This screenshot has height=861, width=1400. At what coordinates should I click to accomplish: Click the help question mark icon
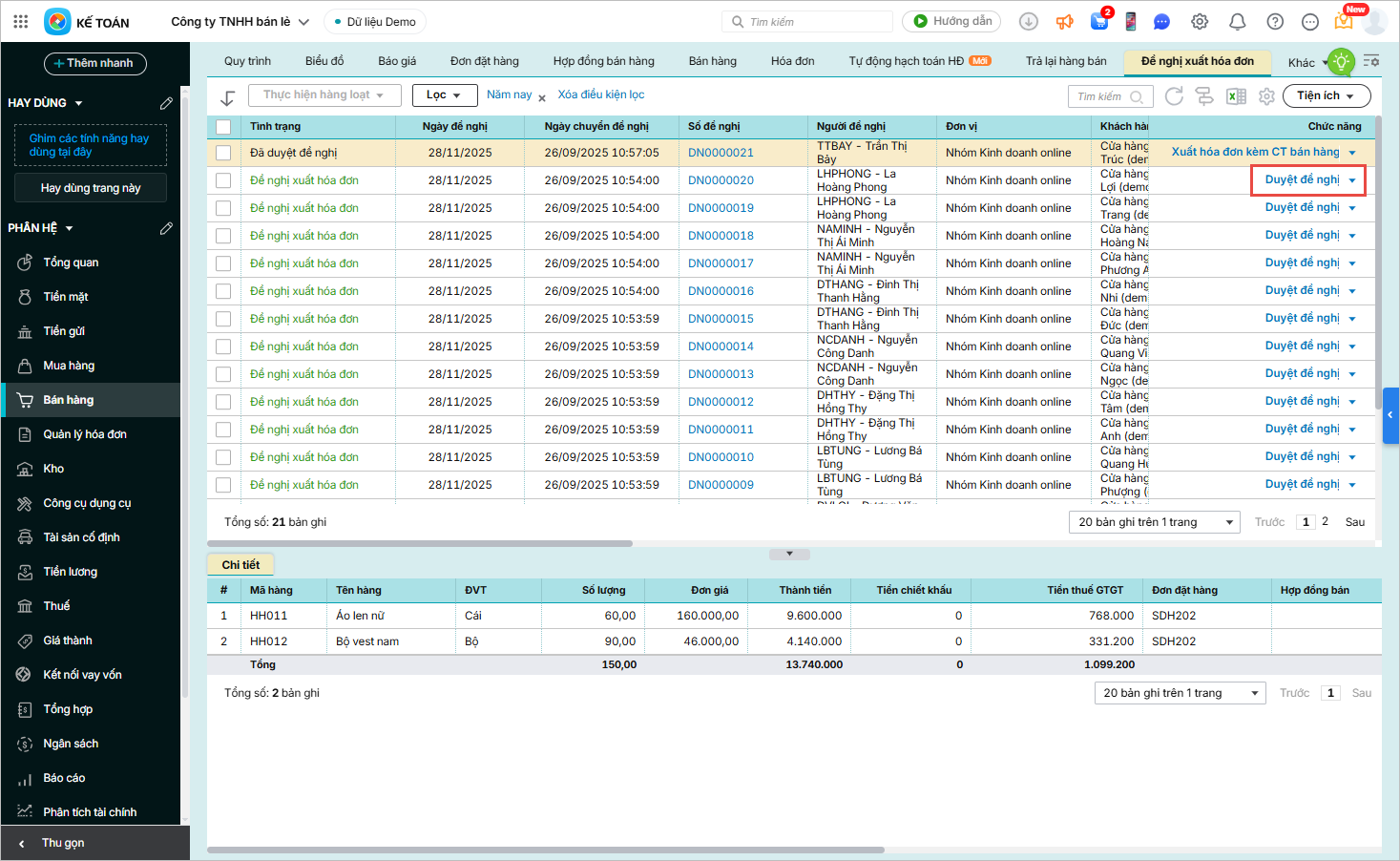coord(1274,22)
